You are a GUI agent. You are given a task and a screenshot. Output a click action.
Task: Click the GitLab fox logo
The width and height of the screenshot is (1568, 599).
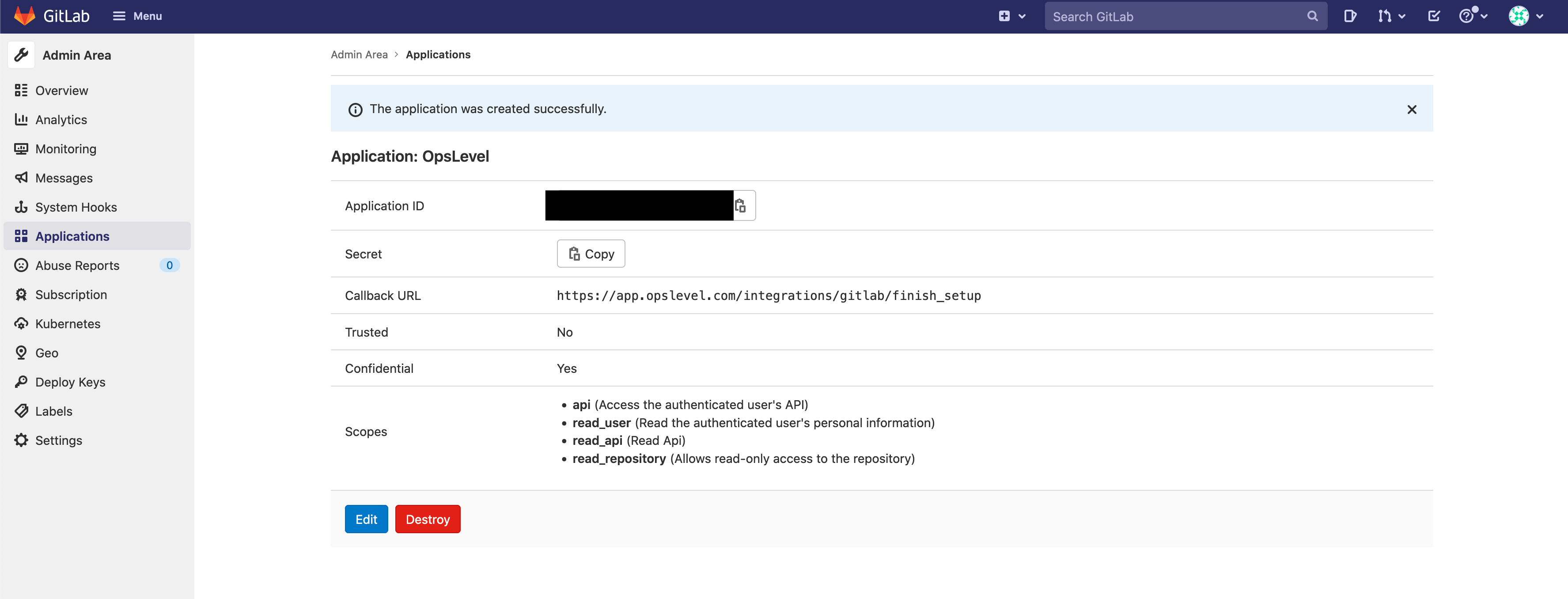[x=24, y=16]
